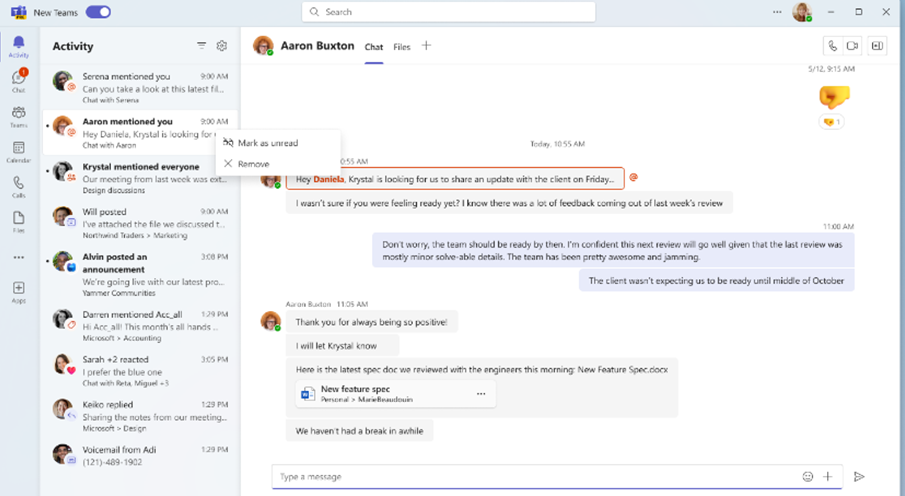Click the fist bump emoji message
Image resolution: width=905 pixels, height=496 pixels.
click(834, 96)
